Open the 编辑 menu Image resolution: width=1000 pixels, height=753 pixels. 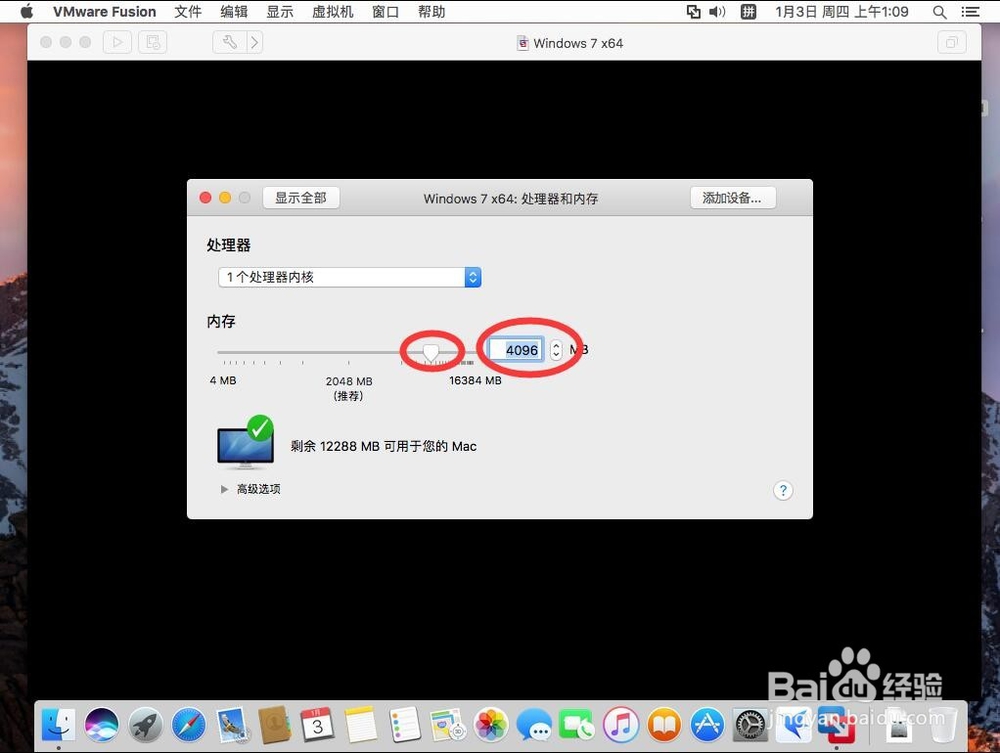(x=234, y=11)
